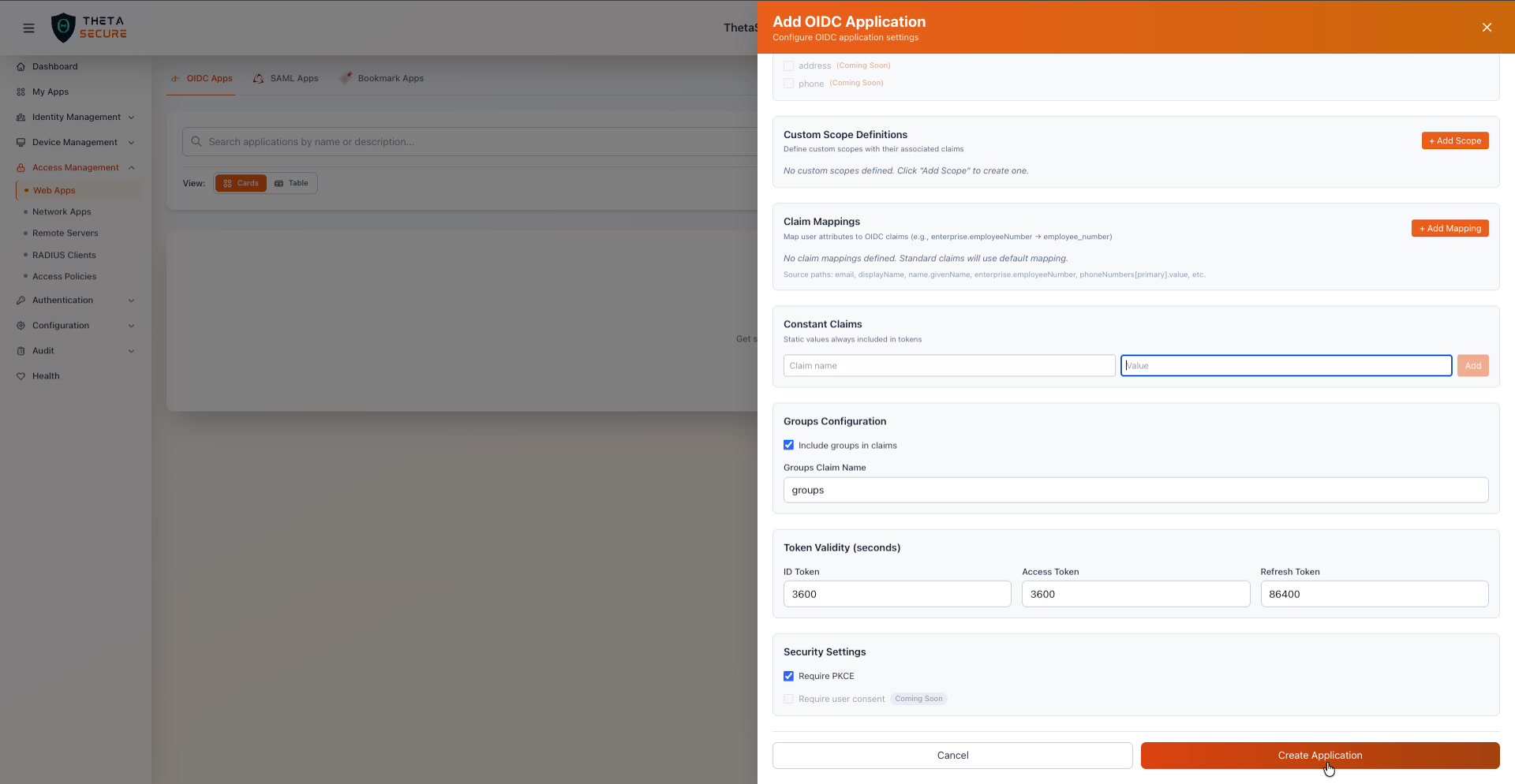Click the Theta Secure shield logo

click(x=63, y=27)
